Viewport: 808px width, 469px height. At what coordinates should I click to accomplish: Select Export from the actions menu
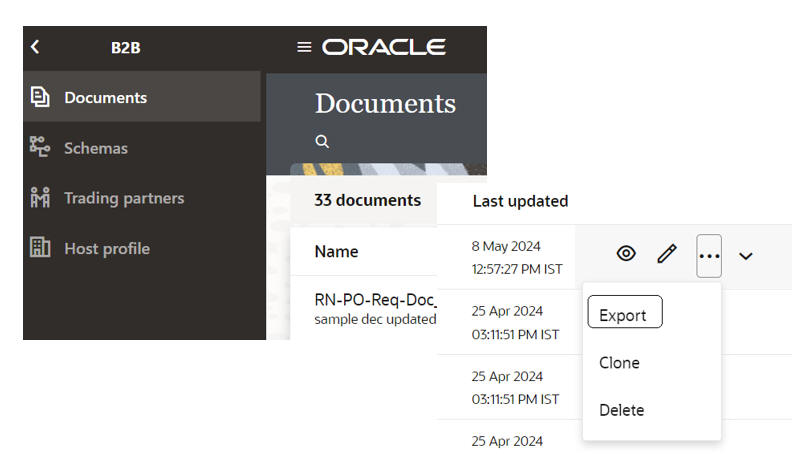click(x=623, y=315)
